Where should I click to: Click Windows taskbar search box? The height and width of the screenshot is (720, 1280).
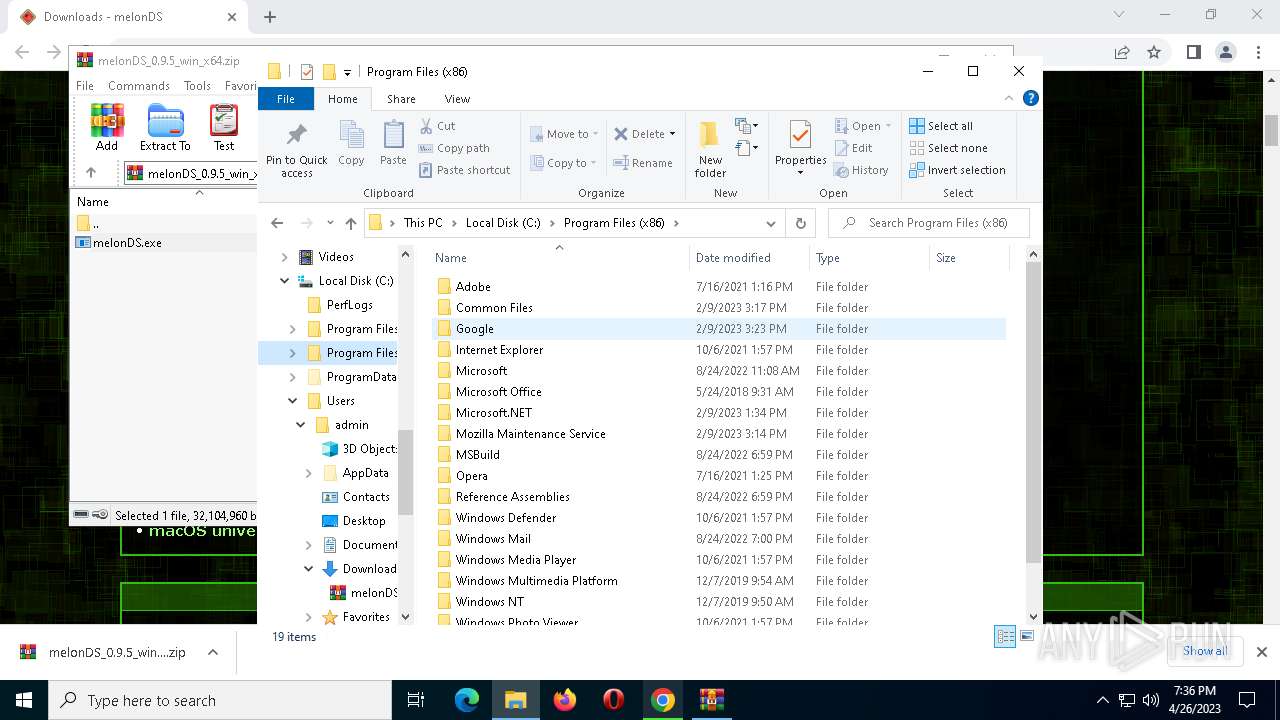click(x=220, y=701)
